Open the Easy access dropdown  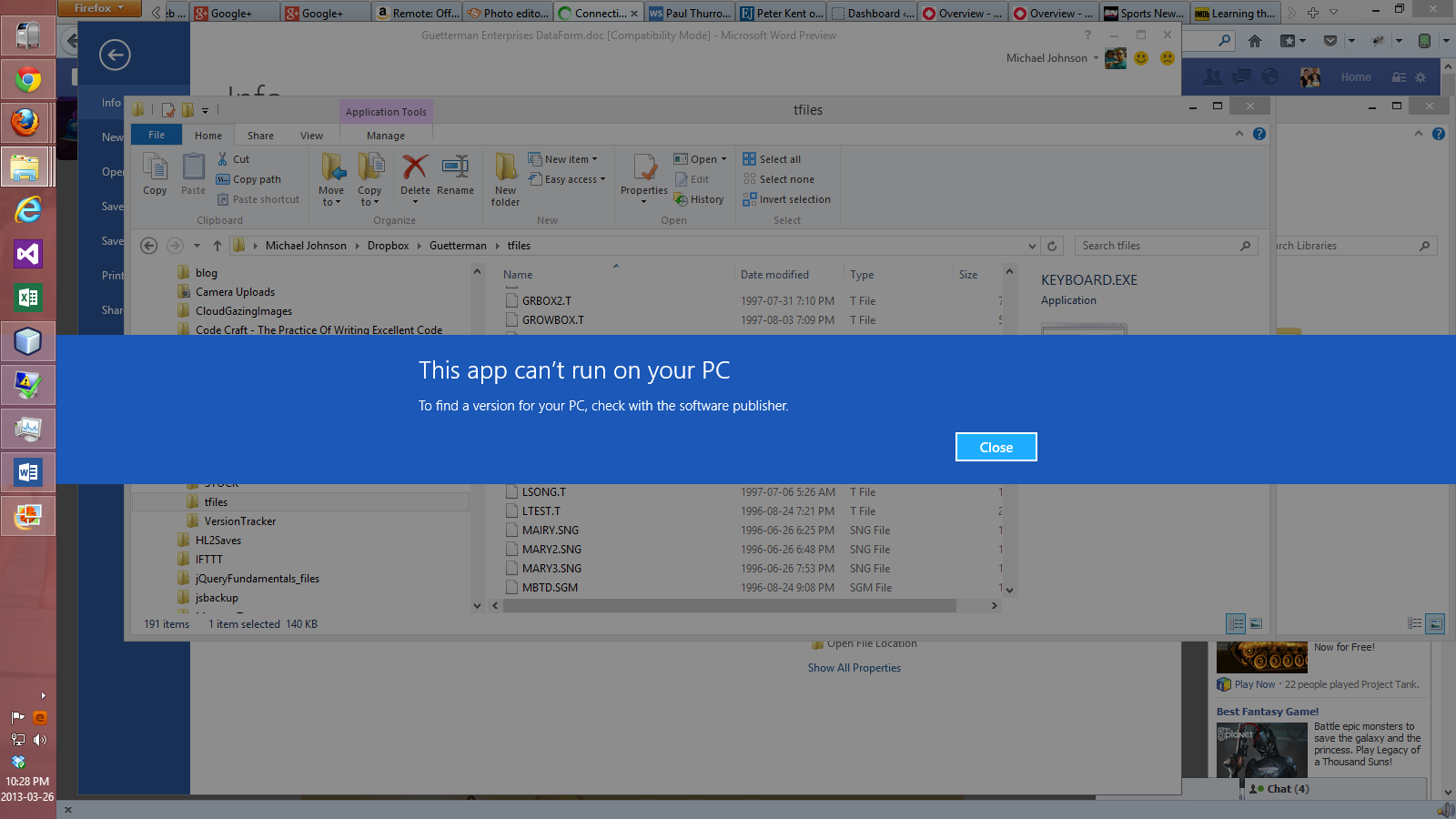(x=574, y=179)
